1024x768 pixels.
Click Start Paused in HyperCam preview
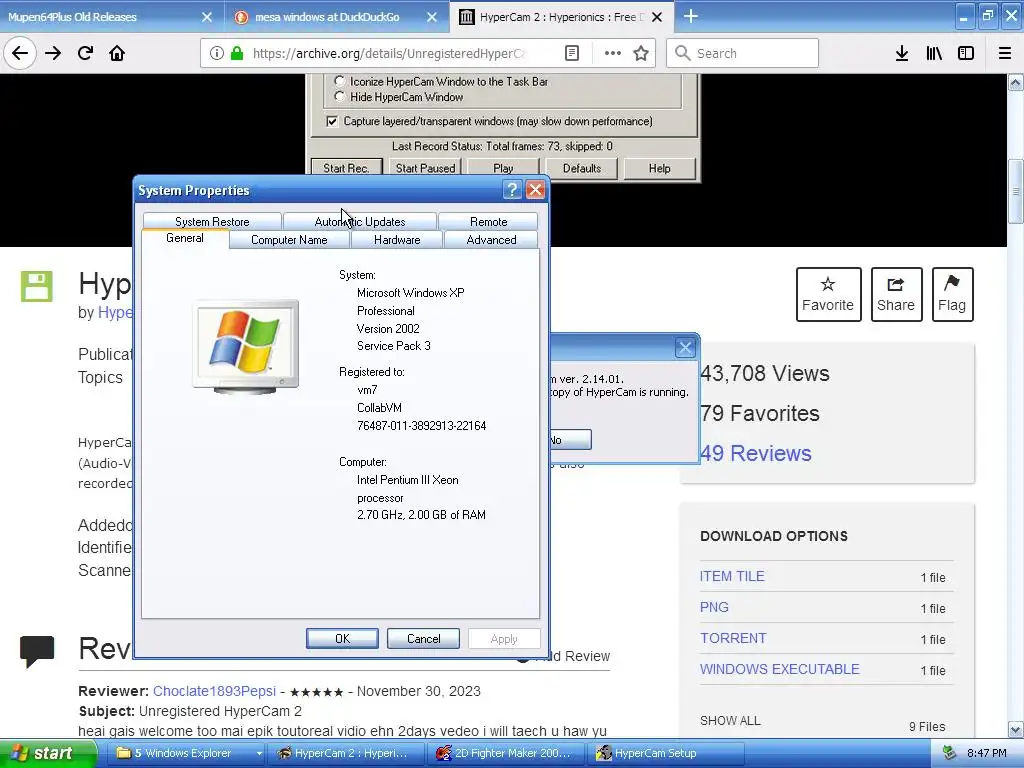pos(425,168)
